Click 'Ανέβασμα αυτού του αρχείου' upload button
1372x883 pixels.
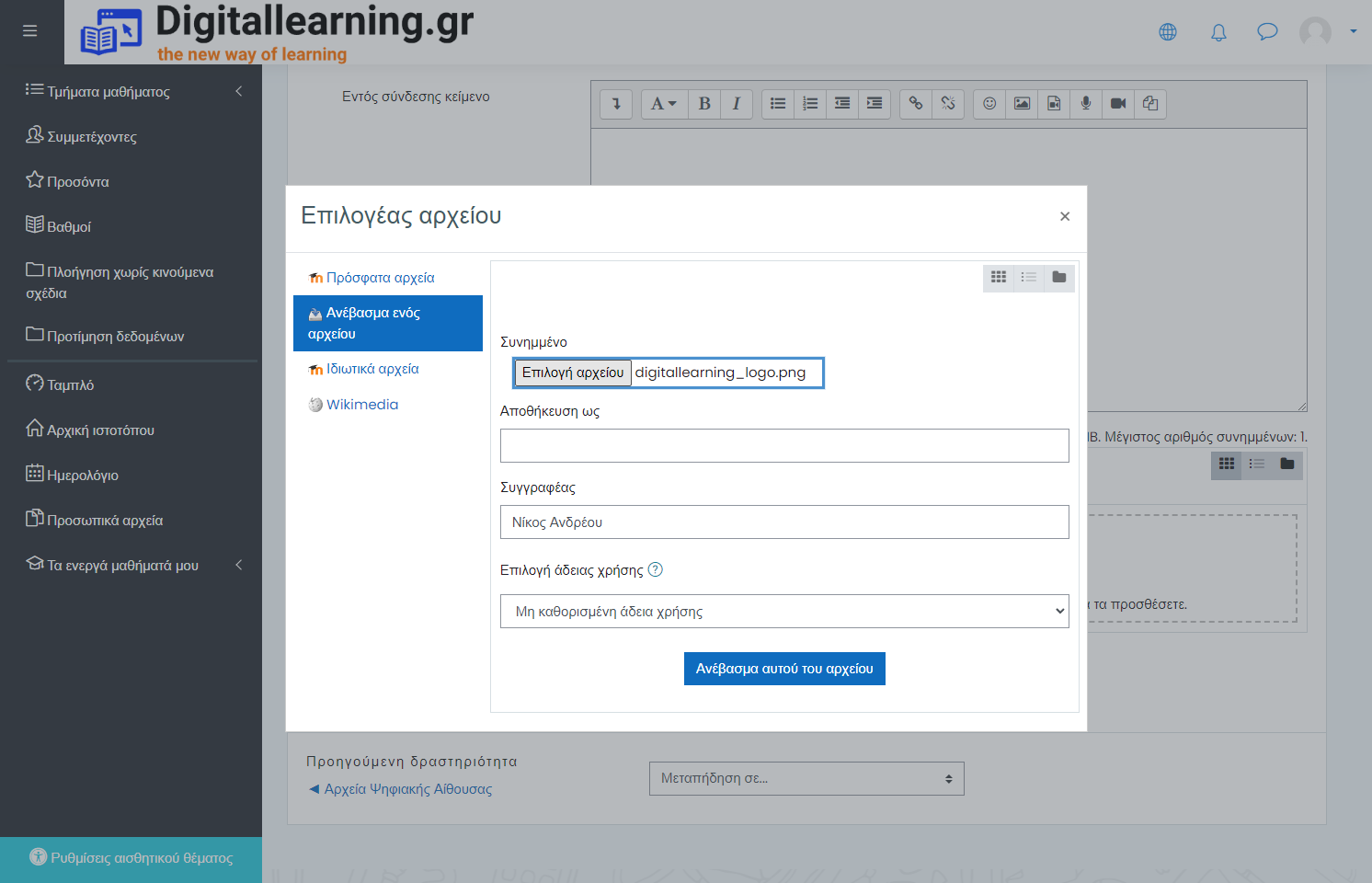tap(784, 669)
